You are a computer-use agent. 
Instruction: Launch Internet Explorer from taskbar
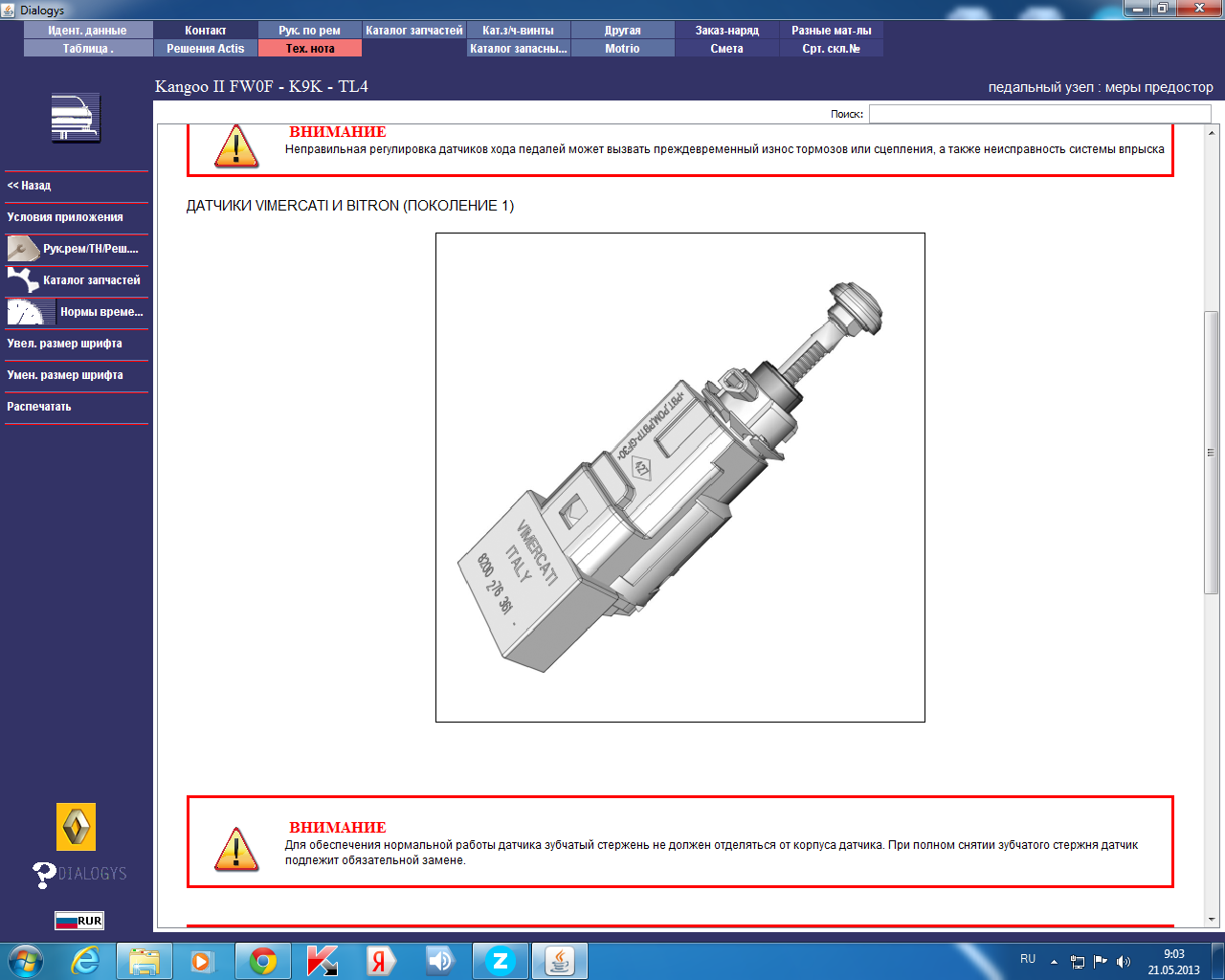[86, 961]
